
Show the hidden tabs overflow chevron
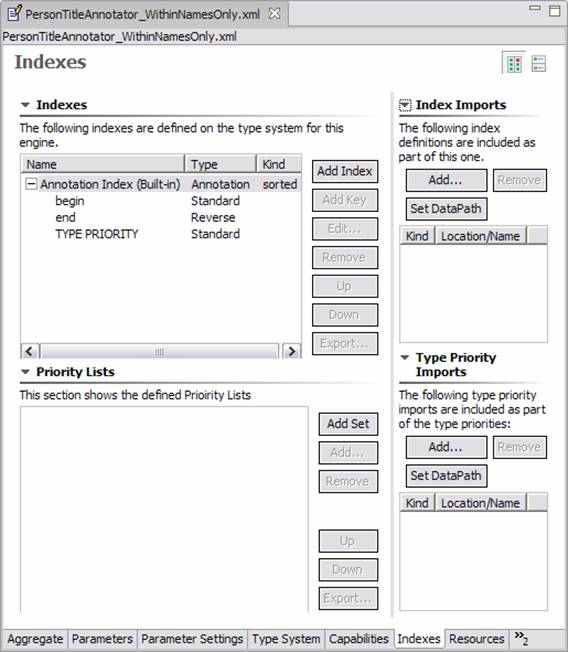(x=521, y=638)
